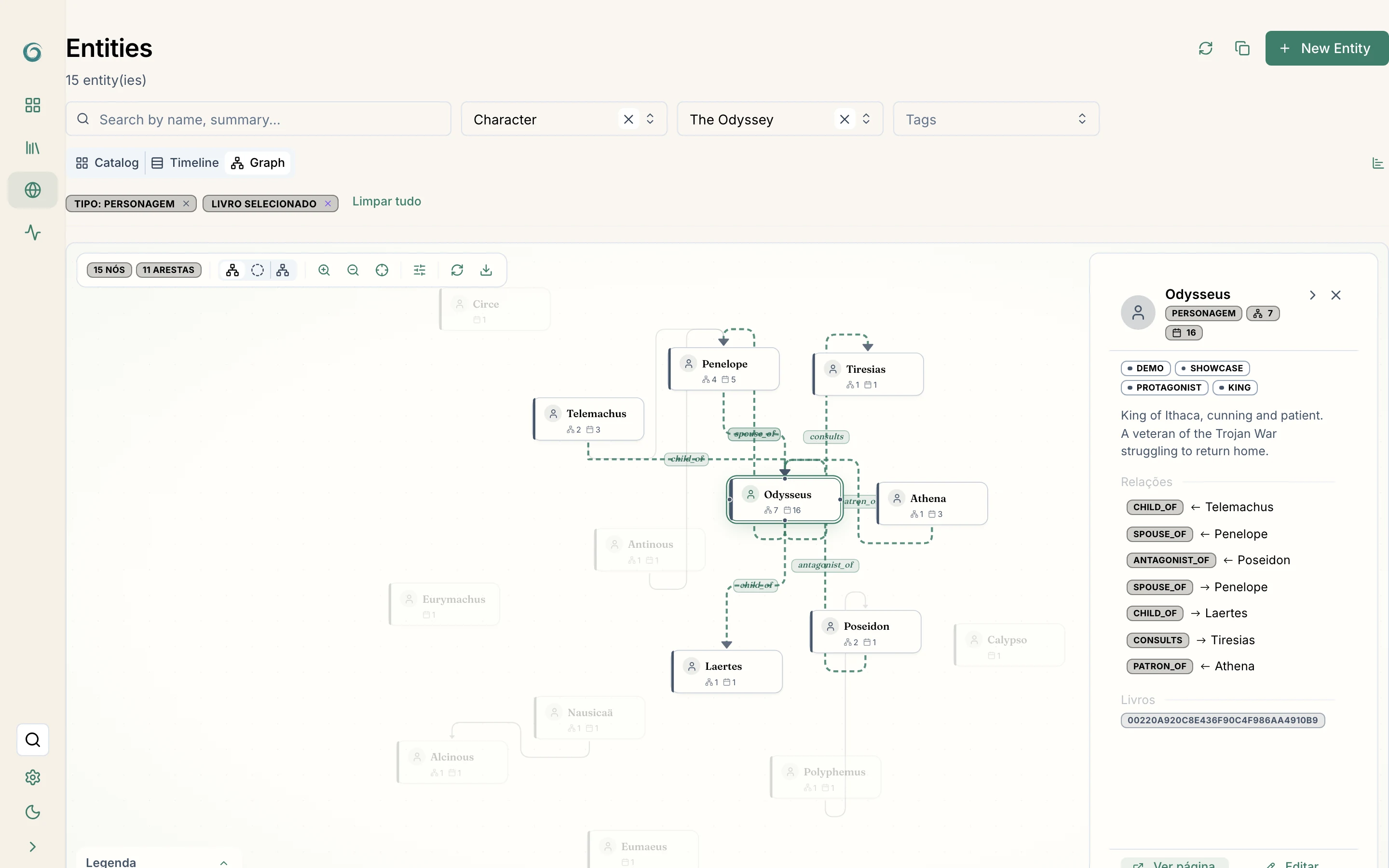Toggle dark mode moon icon

pyautogui.click(x=33, y=812)
